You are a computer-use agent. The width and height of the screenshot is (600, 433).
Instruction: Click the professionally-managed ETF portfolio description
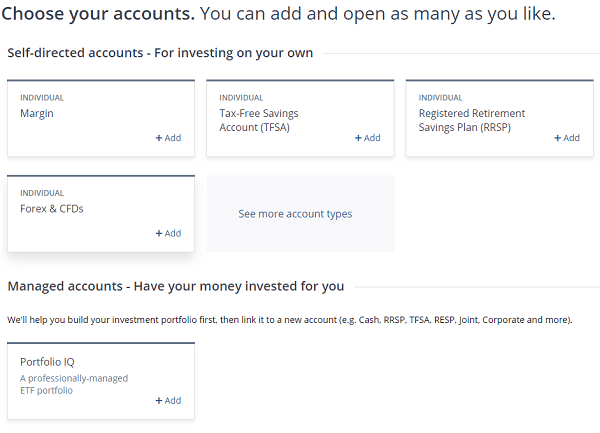point(74,384)
